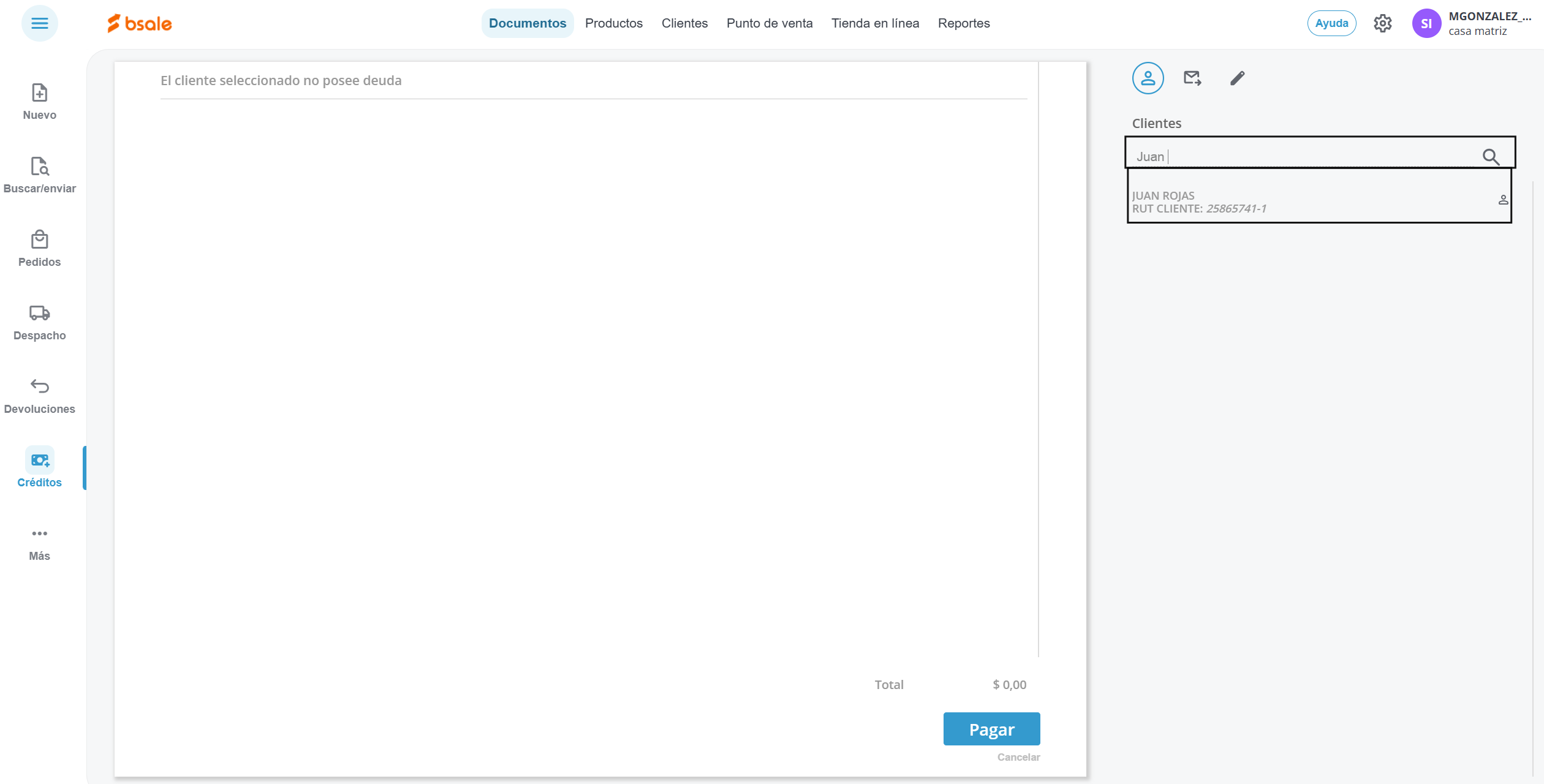Expand the Más options icon
The height and width of the screenshot is (784, 1544).
[39, 534]
